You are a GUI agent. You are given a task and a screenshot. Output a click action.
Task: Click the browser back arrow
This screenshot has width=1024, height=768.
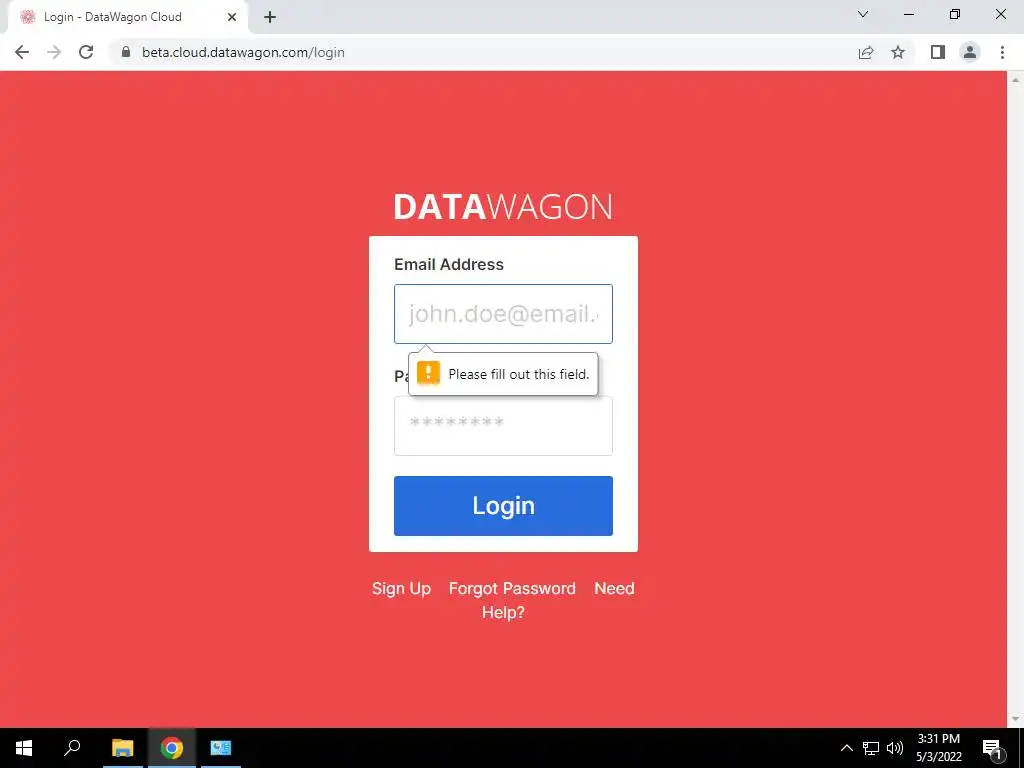(x=22, y=52)
